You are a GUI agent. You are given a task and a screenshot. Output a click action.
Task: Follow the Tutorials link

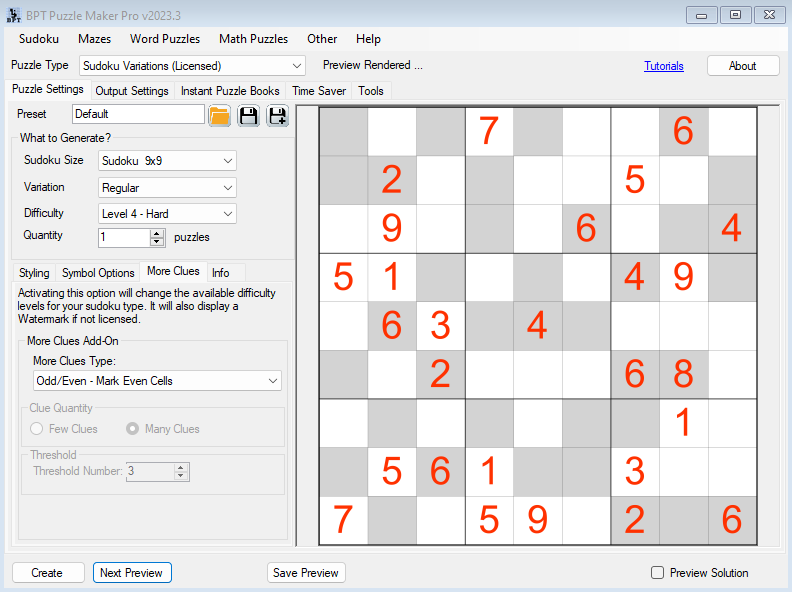[x=664, y=66]
